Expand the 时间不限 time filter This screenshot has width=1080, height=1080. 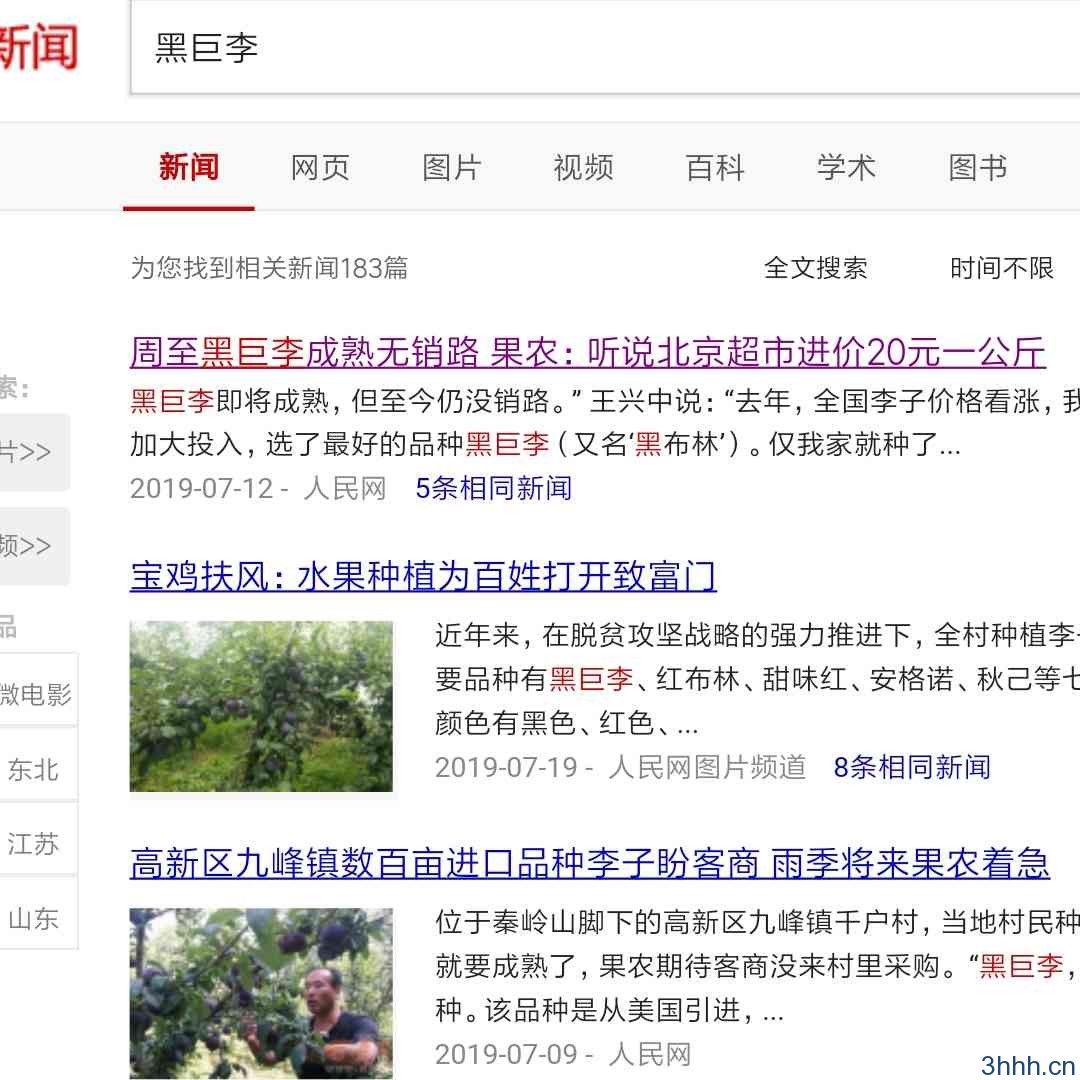point(1002,268)
